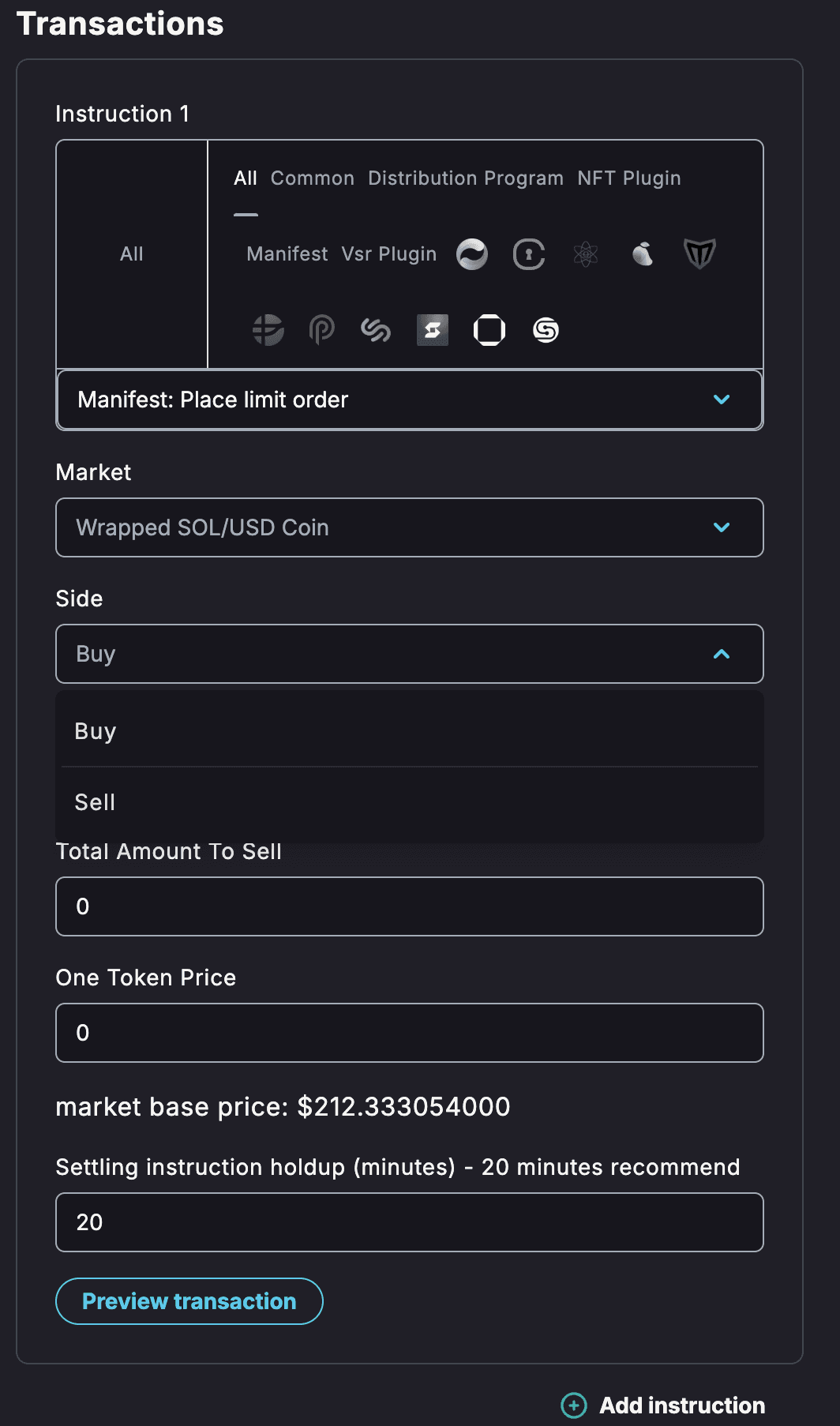Select the sliced globe program icon
This screenshot has height=1426, width=840.
pyautogui.click(x=268, y=330)
